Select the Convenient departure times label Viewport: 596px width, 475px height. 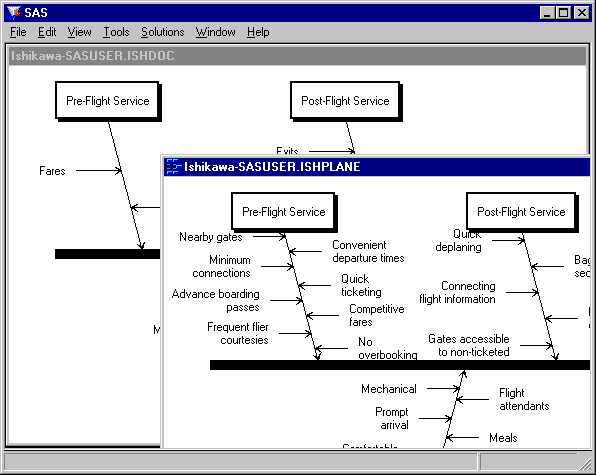coord(368,252)
